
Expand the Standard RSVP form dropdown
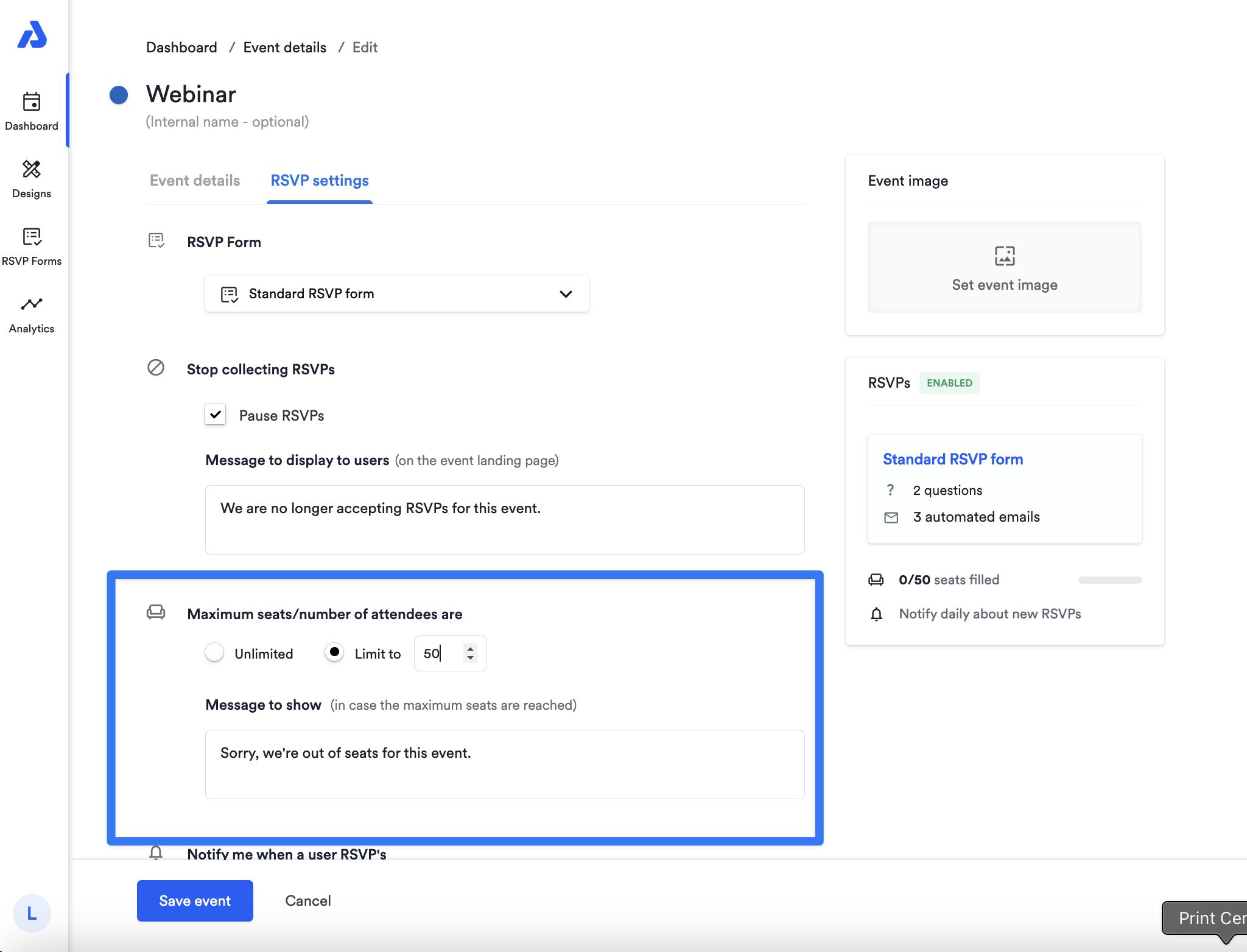pos(396,294)
